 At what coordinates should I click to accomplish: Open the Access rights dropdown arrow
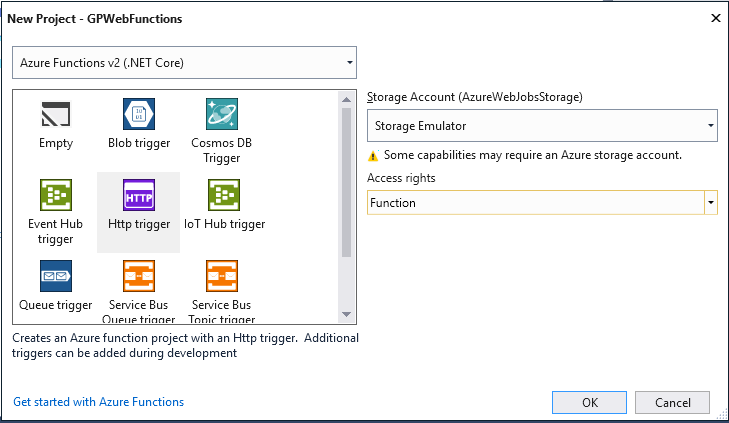click(x=710, y=203)
